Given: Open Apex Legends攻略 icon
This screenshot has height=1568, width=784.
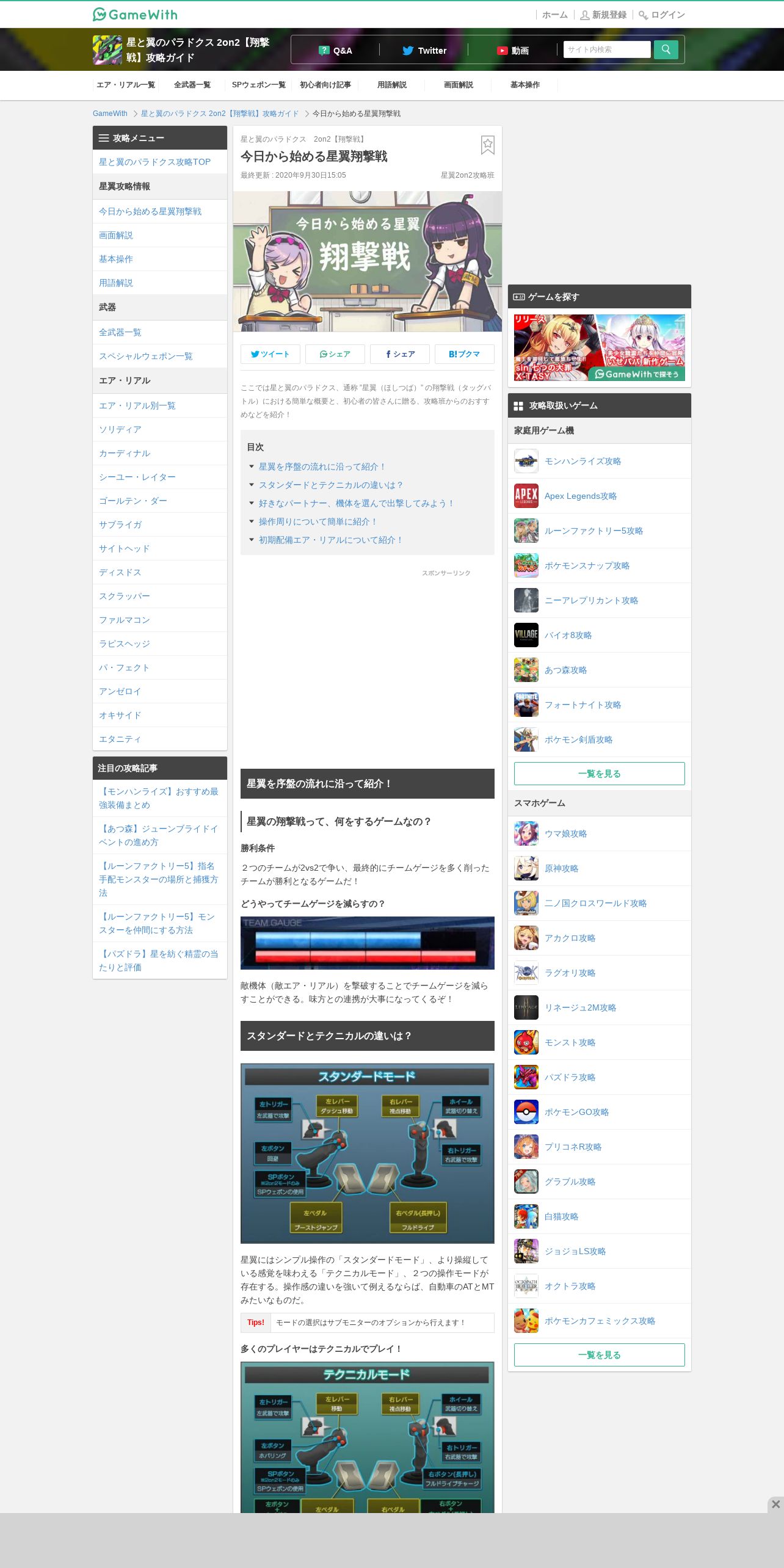Looking at the screenshot, I should pyautogui.click(x=526, y=496).
